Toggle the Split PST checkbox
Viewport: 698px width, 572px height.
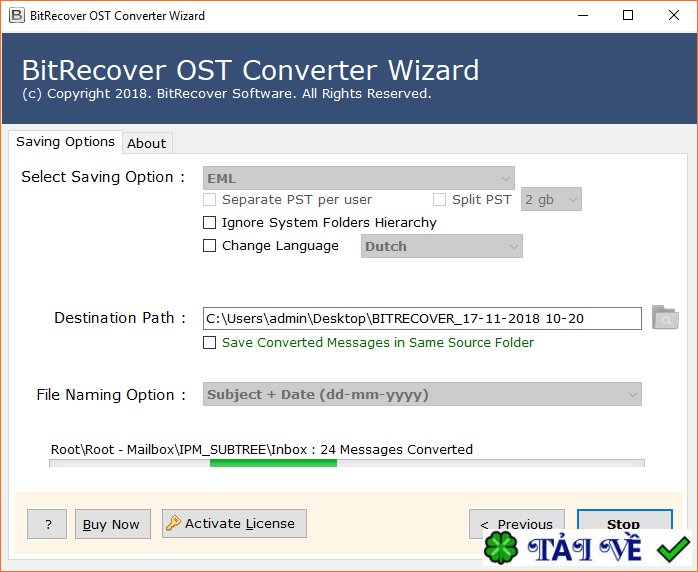[x=439, y=199]
